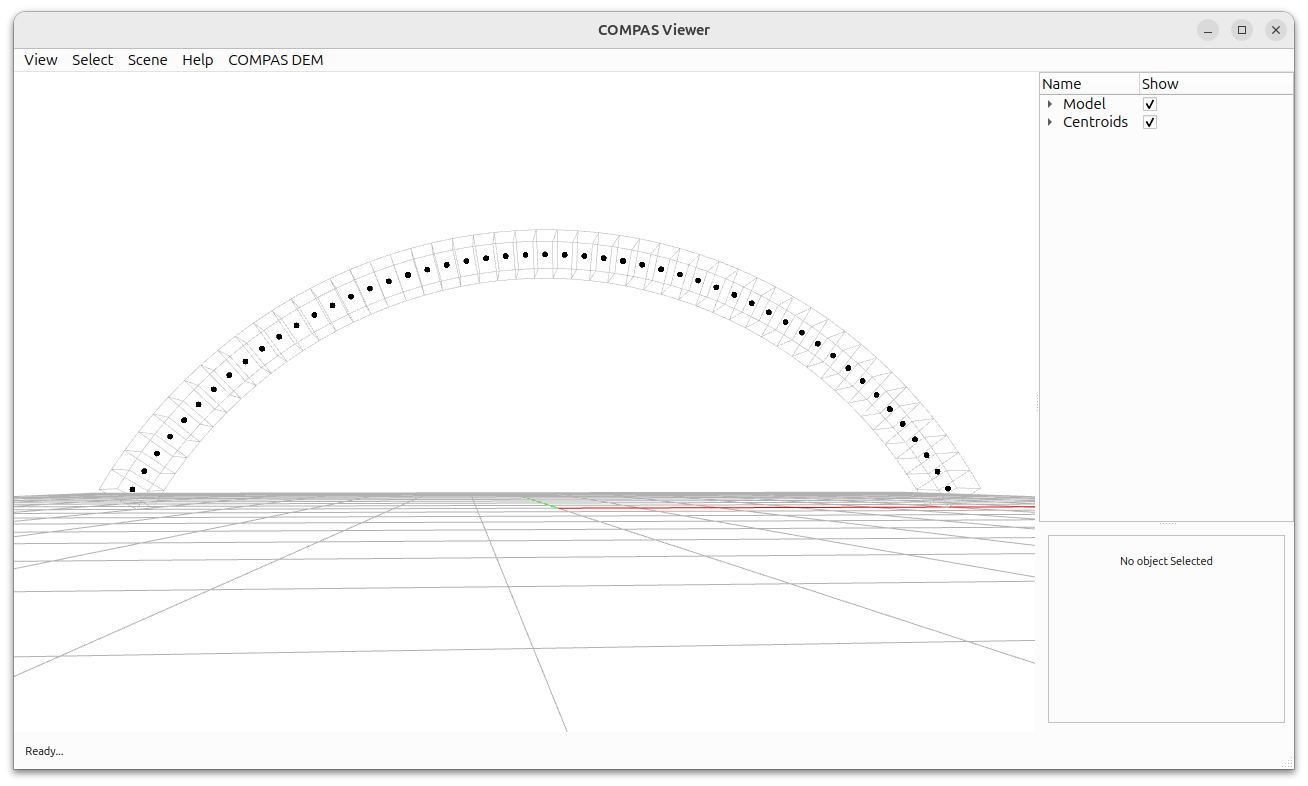Expand the Centroids tree item
Image resolution: width=1308 pixels, height=786 pixels.
tap(1049, 122)
